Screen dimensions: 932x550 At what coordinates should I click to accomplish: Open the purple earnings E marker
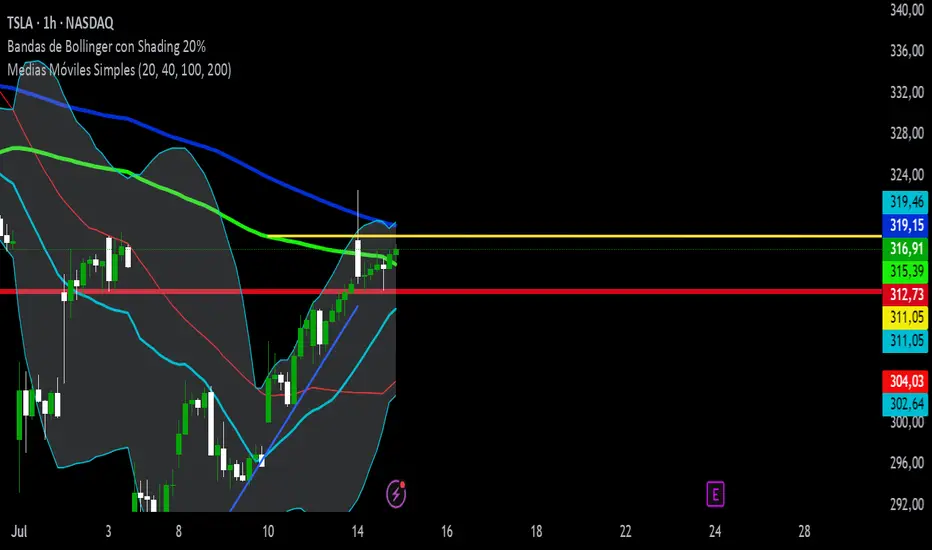coord(715,495)
